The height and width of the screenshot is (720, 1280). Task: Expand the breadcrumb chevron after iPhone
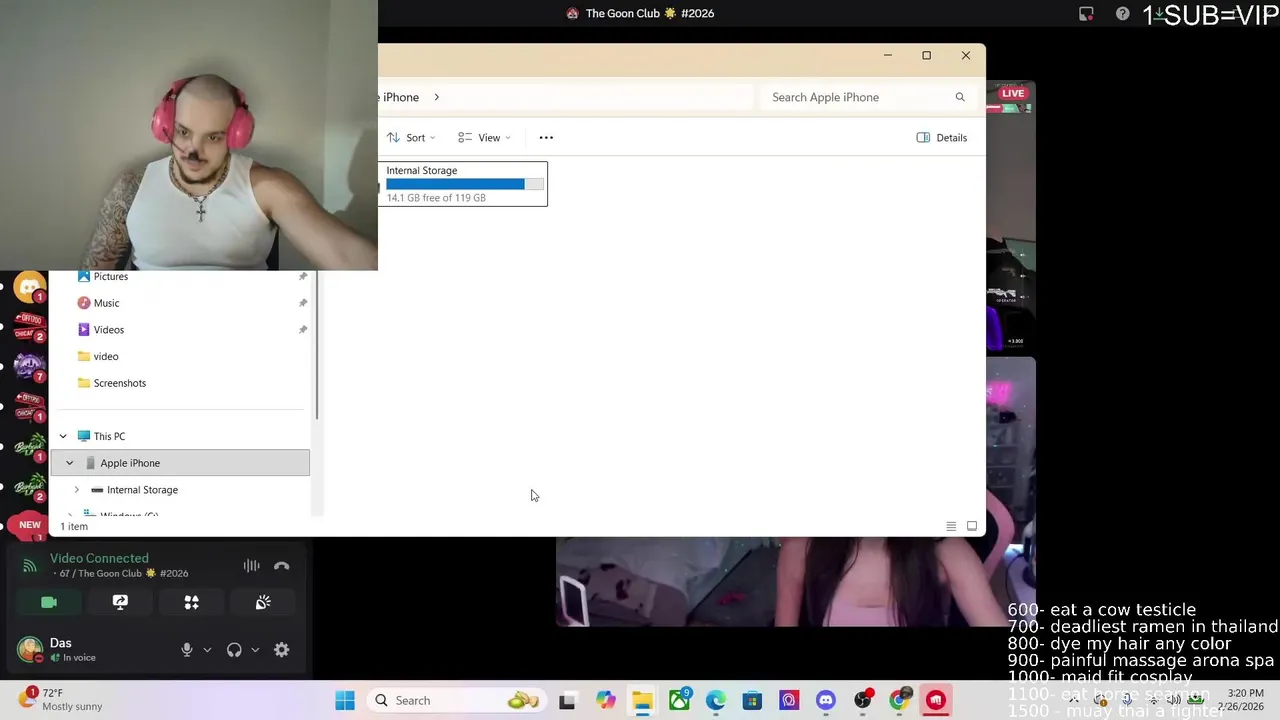click(436, 97)
